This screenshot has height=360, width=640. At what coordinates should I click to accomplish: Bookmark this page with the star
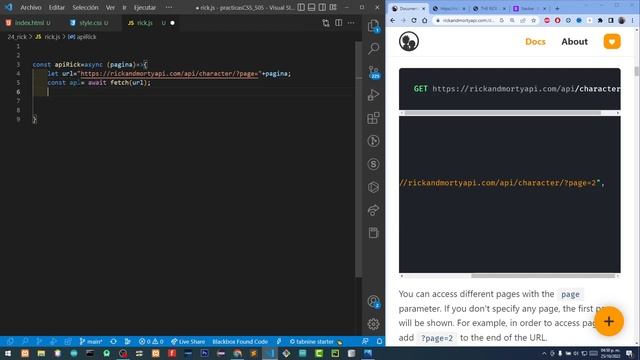pos(533,20)
